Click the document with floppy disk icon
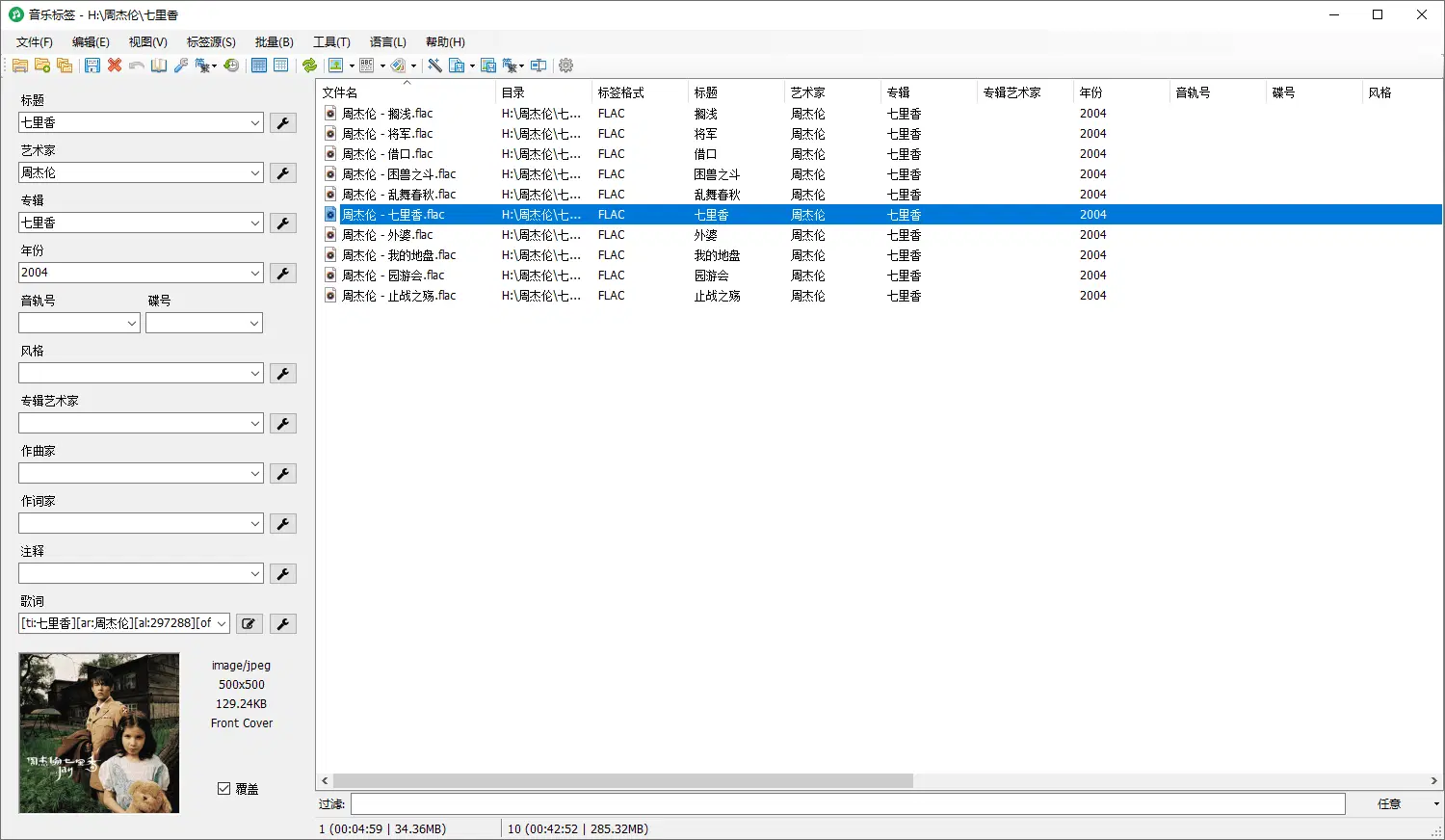The width and height of the screenshot is (1445, 840). click(x=458, y=66)
